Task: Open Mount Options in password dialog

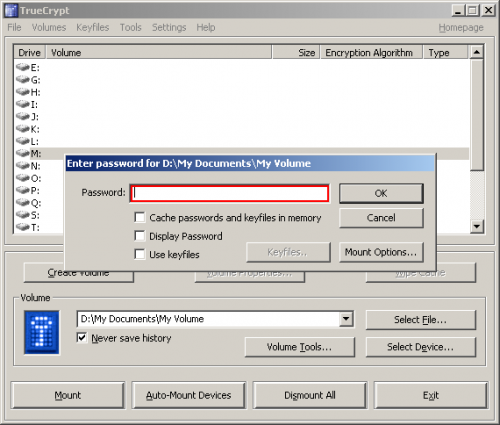Action: [381, 252]
